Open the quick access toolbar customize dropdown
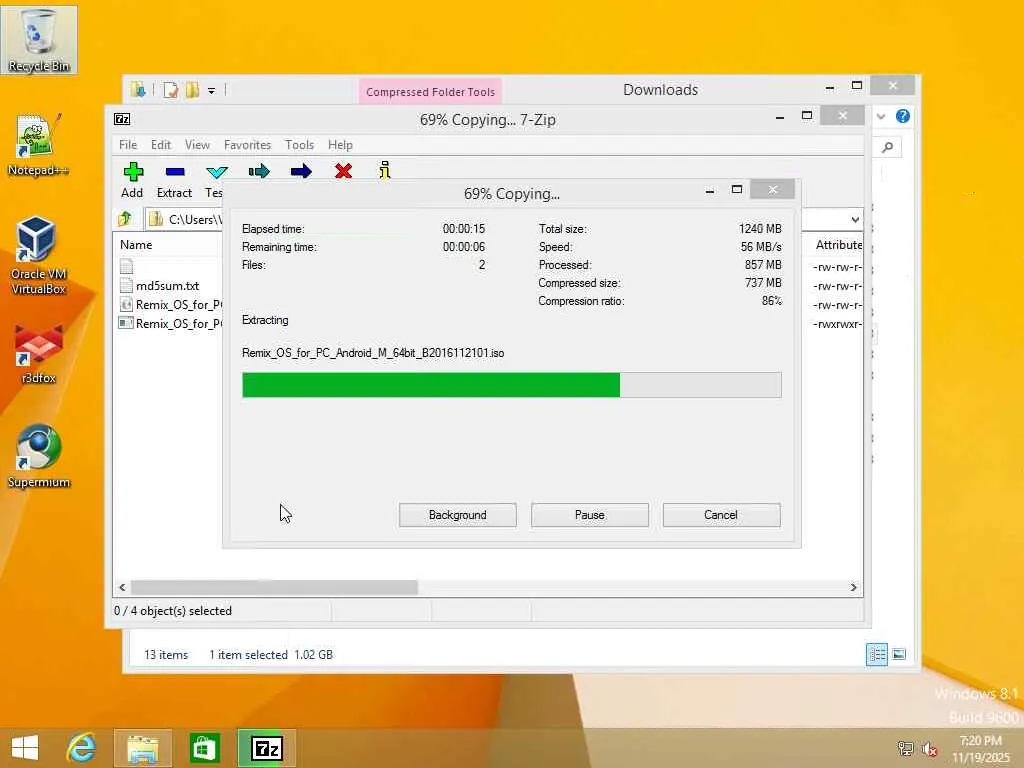The height and width of the screenshot is (768, 1024). 212,91
